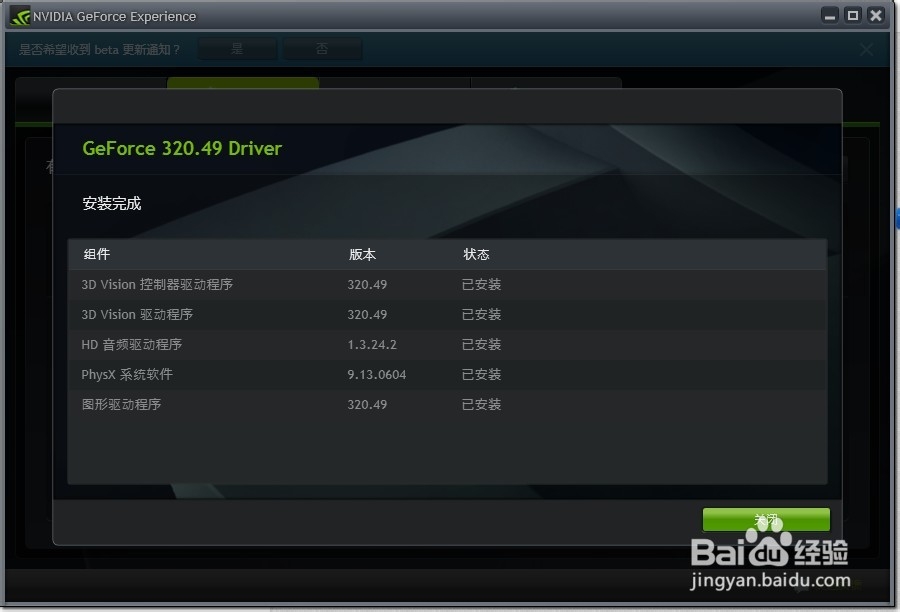Click version 1.3.24.2 cell
The width and height of the screenshot is (900, 612).
click(372, 344)
